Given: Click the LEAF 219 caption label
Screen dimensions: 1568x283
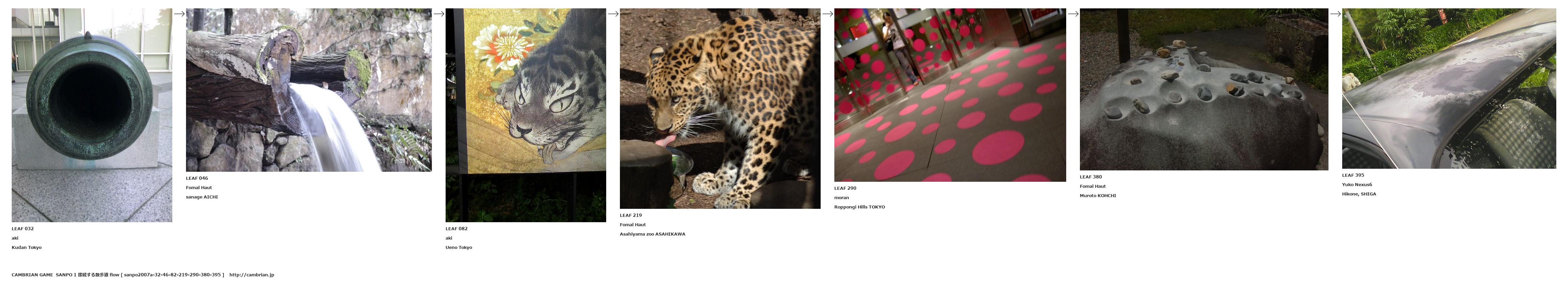Looking at the screenshot, I should point(631,215).
